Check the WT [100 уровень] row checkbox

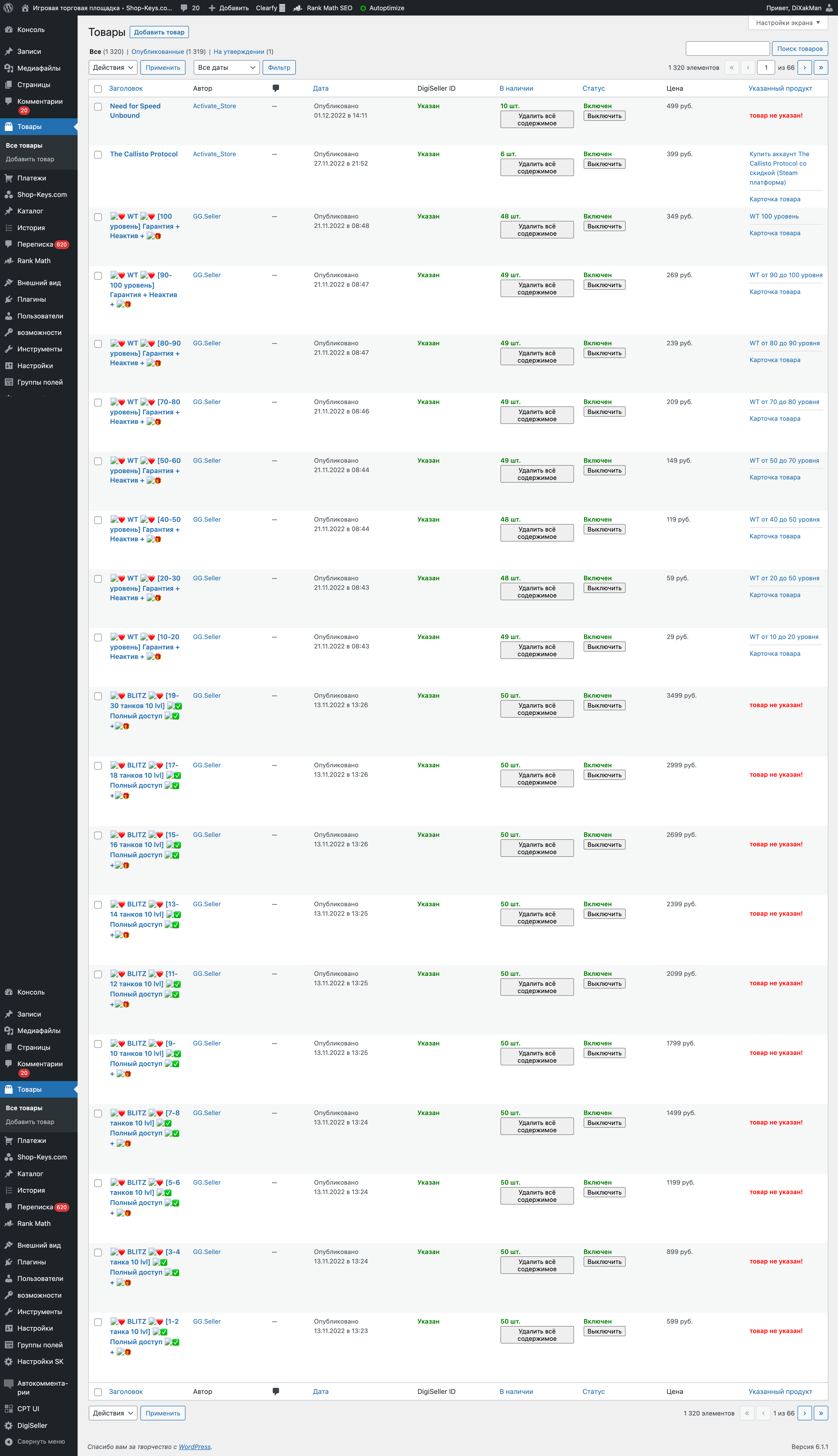click(x=98, y=217)
